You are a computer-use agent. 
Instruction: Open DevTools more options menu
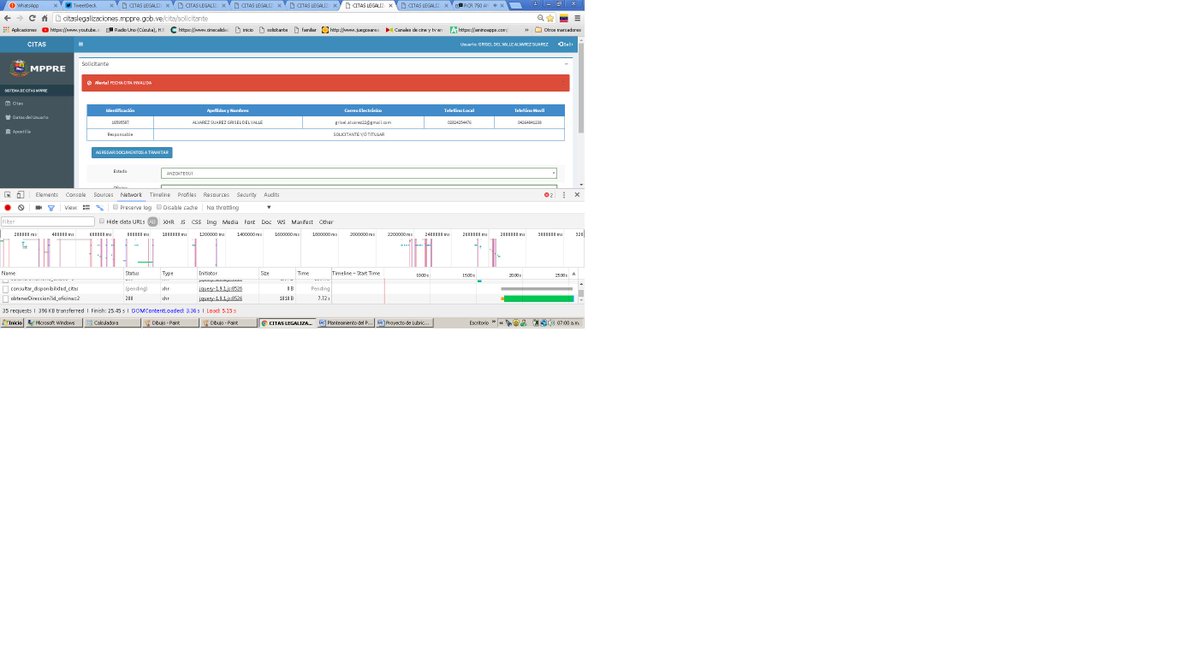pyautogui.click(x=564, y=195)
